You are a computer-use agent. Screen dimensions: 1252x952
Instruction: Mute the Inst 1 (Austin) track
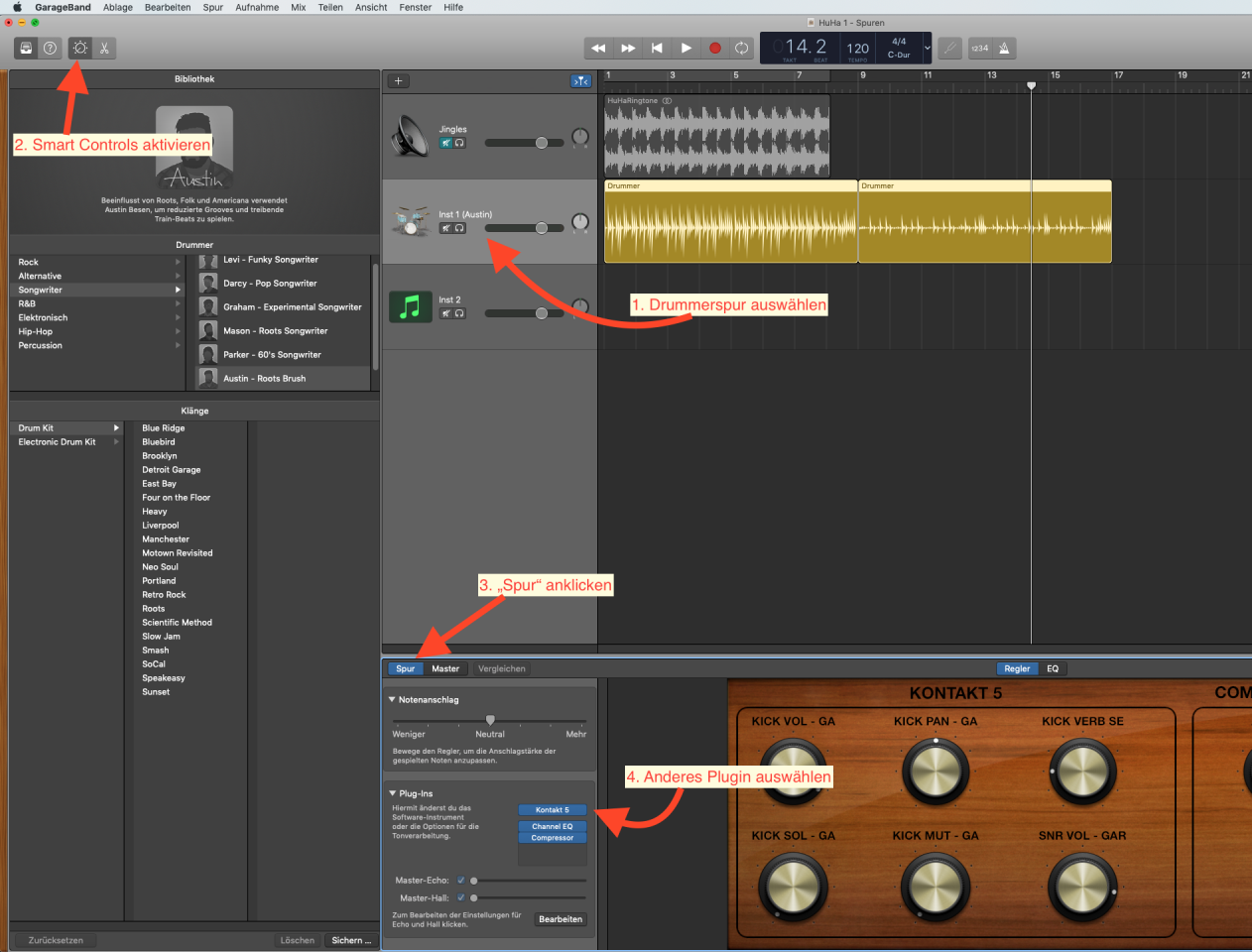(446, 228)
